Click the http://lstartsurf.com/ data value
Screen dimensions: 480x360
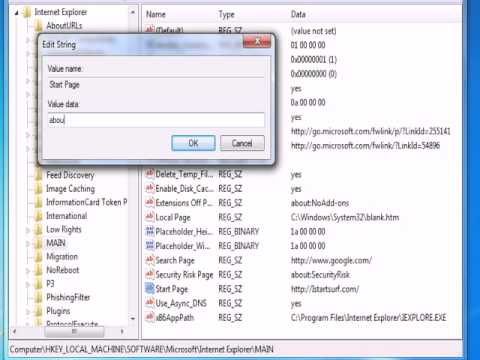coord(325,289)
